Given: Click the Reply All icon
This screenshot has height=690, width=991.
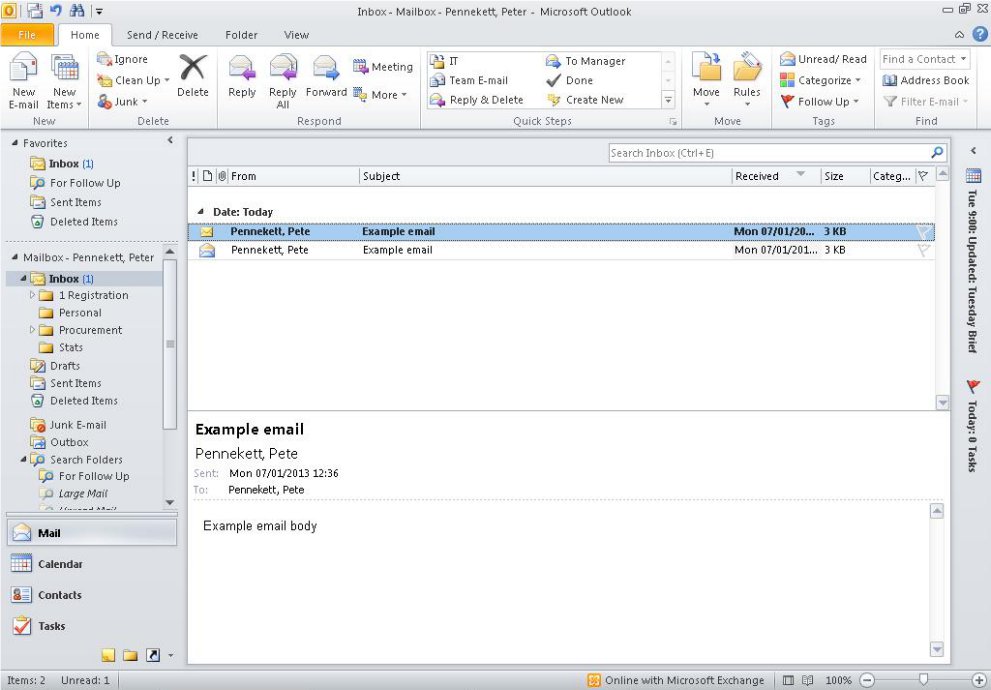Looking at the screenshot, I should [x=283, y=70].
